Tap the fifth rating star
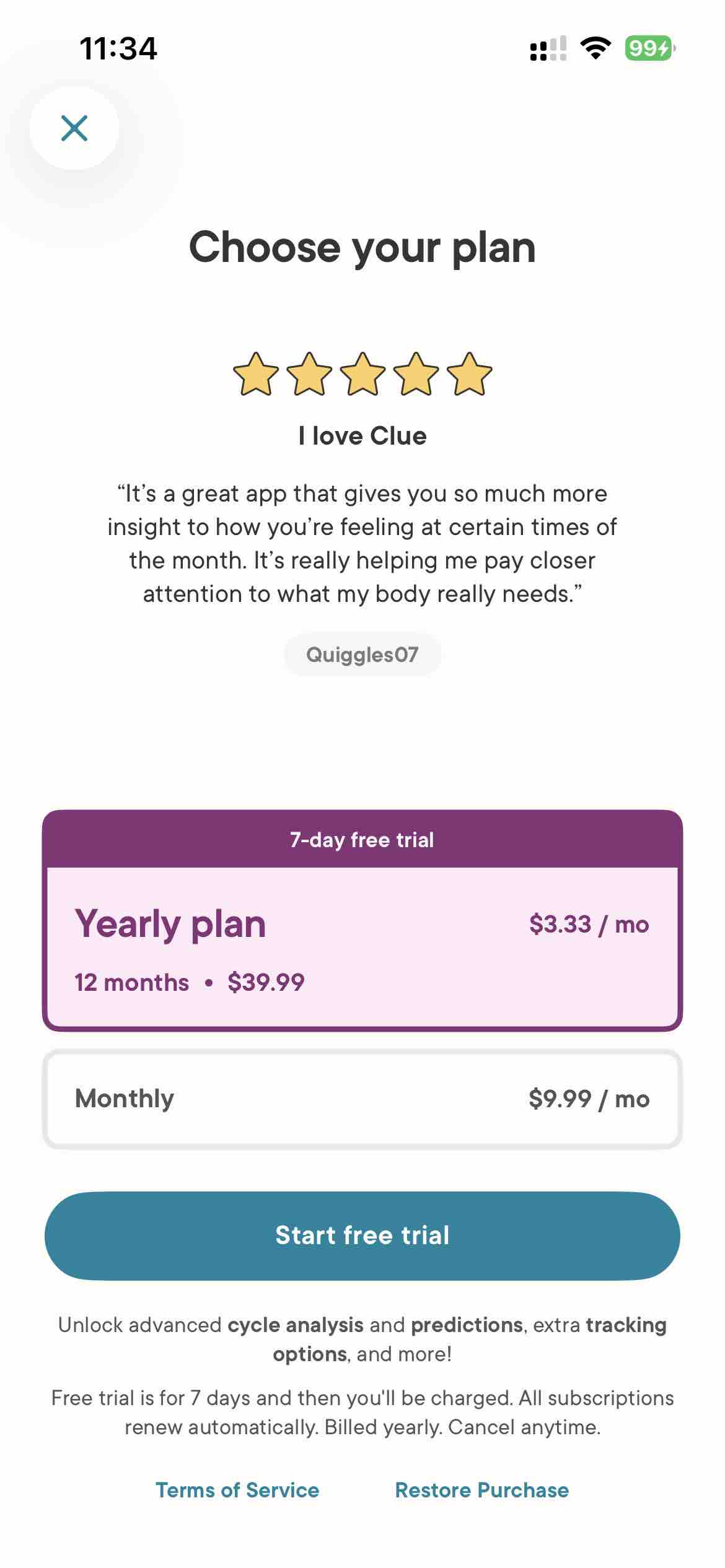The image size is (725, 1568). [469, 374]
